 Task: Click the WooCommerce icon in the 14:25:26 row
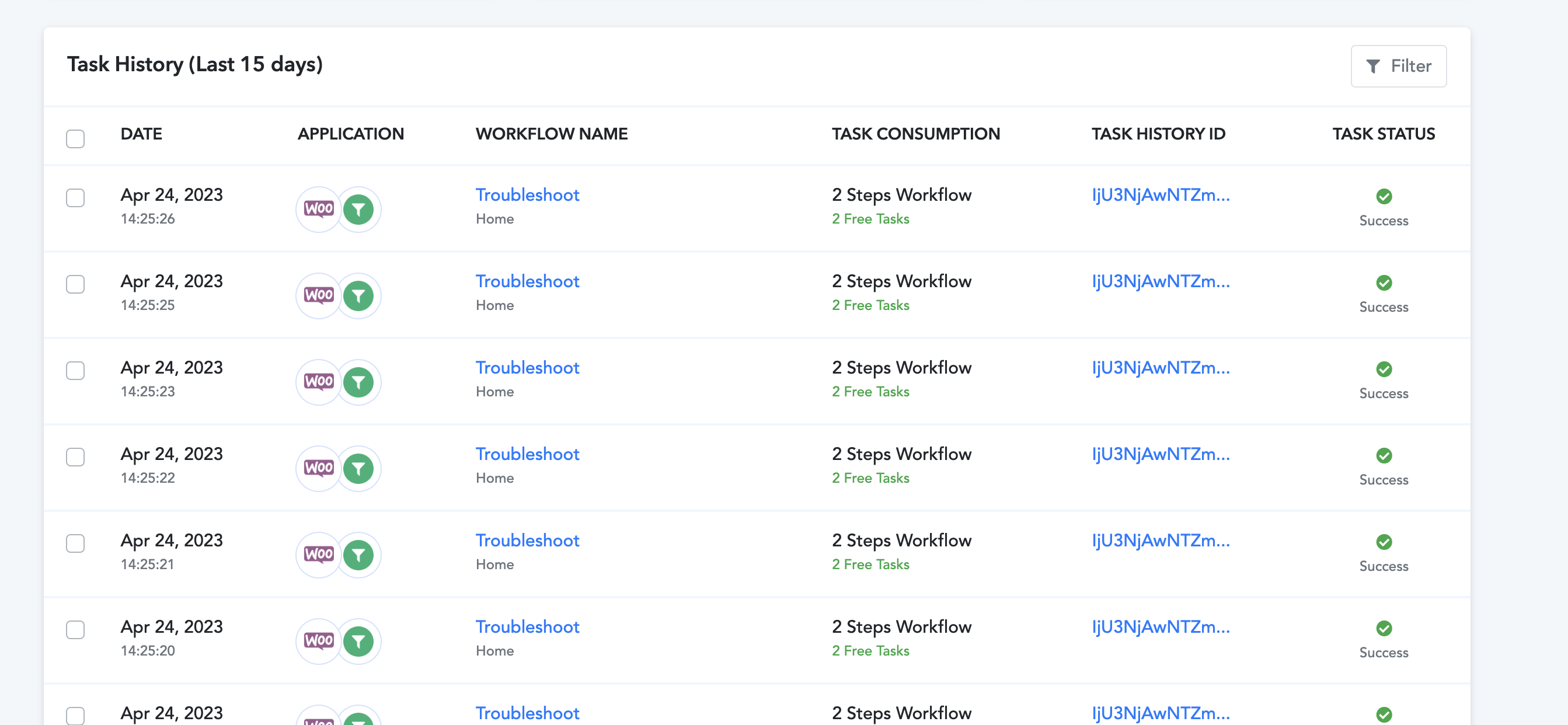(318, 210)
